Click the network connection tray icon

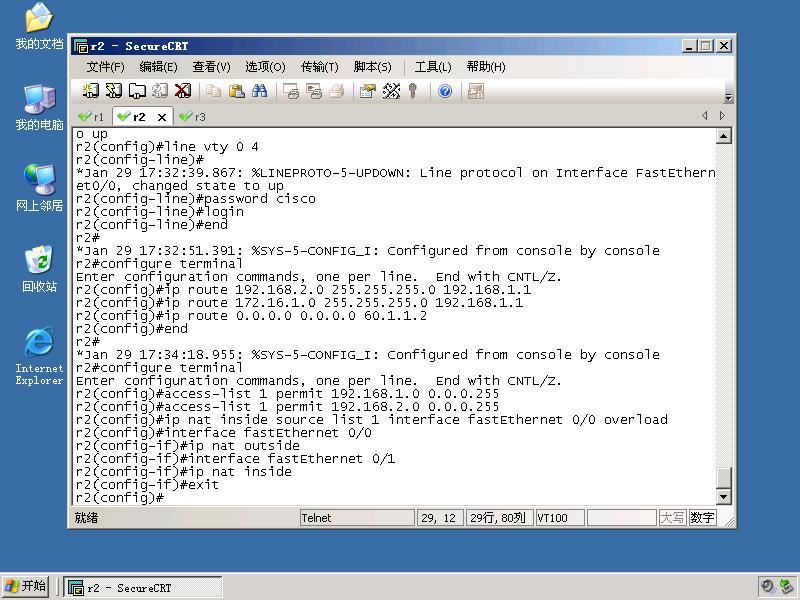click(x=786, y=586)
